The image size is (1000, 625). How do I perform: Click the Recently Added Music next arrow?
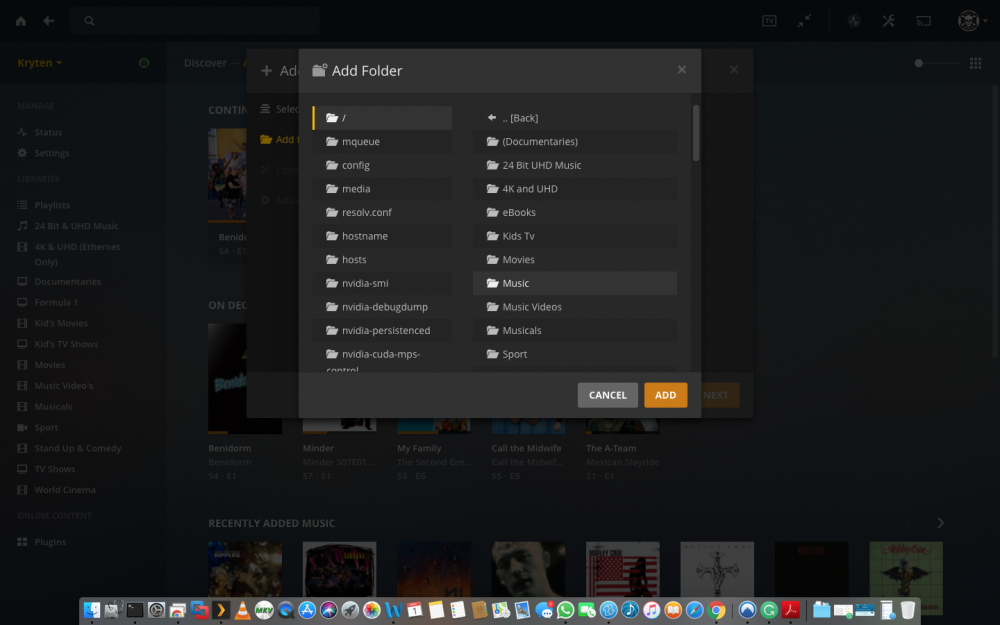pos(941,523)
